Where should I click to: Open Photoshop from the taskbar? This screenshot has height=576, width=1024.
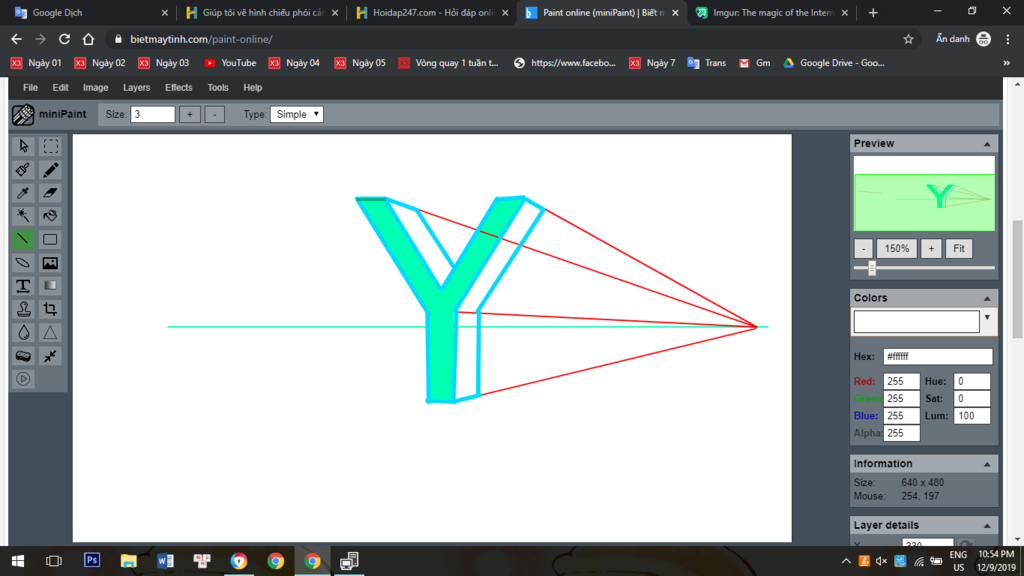92,561
